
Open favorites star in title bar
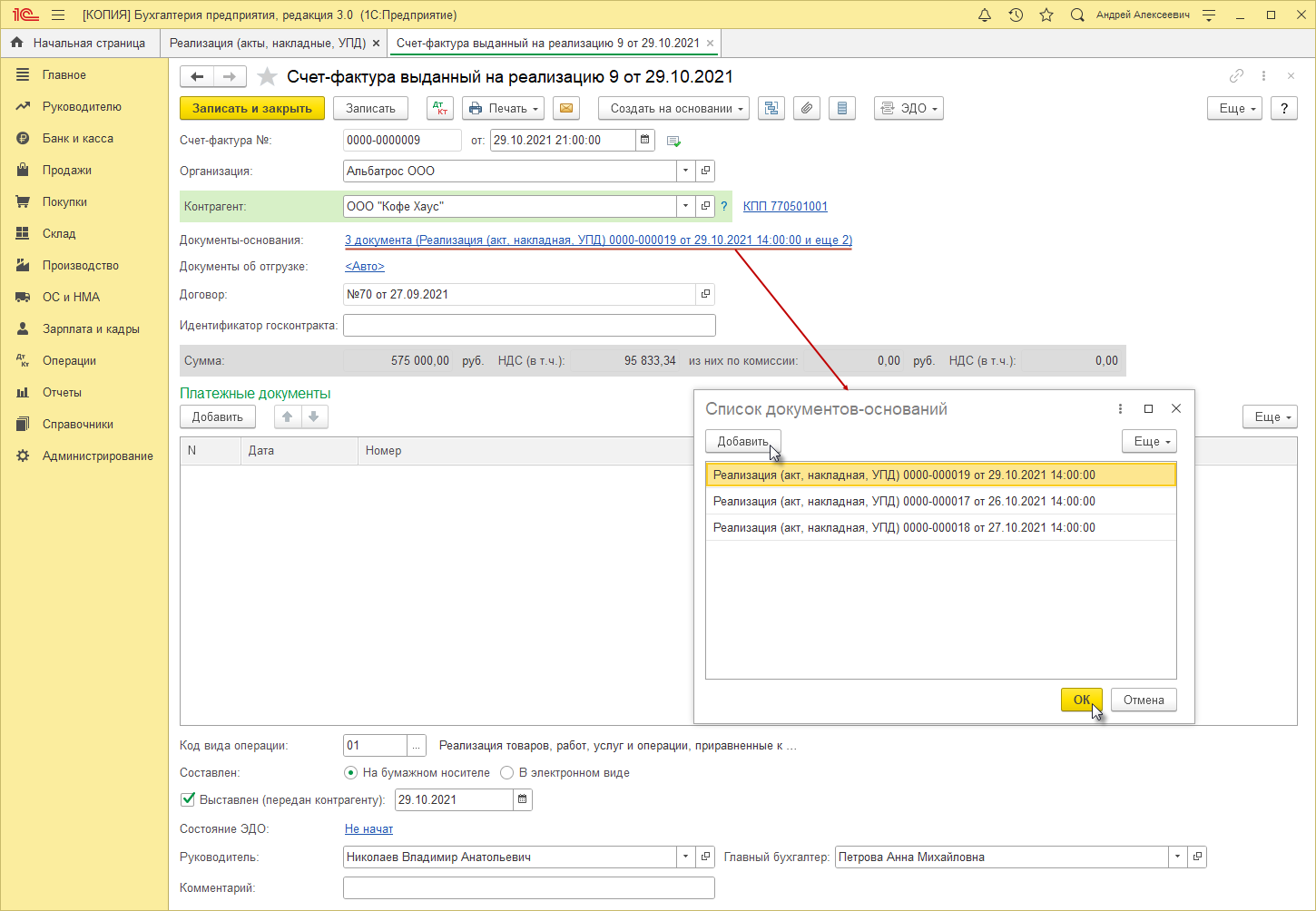(x=1046, y=15)
